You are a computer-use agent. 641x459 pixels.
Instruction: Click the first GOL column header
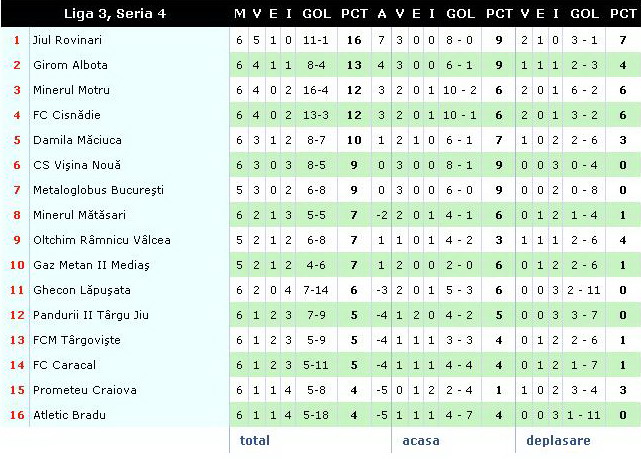pyautogui.click(x=316, y=13)
